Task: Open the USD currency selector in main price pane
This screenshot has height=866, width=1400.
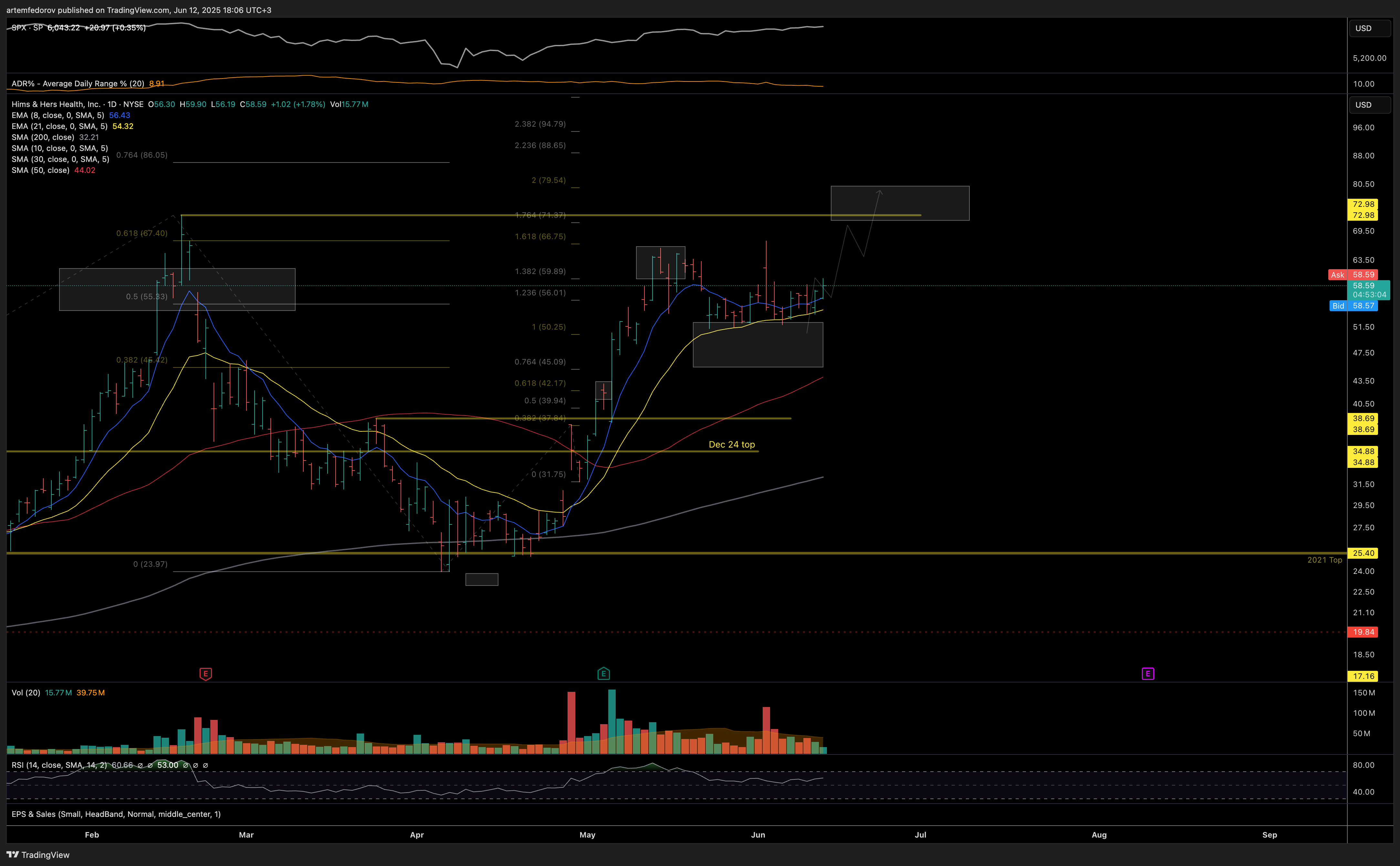Action: 1370,105
